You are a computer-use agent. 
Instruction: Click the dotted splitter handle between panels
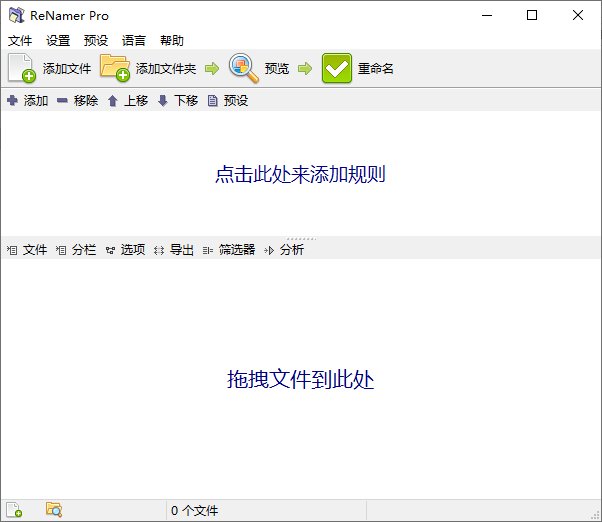(x=301, y=239)
